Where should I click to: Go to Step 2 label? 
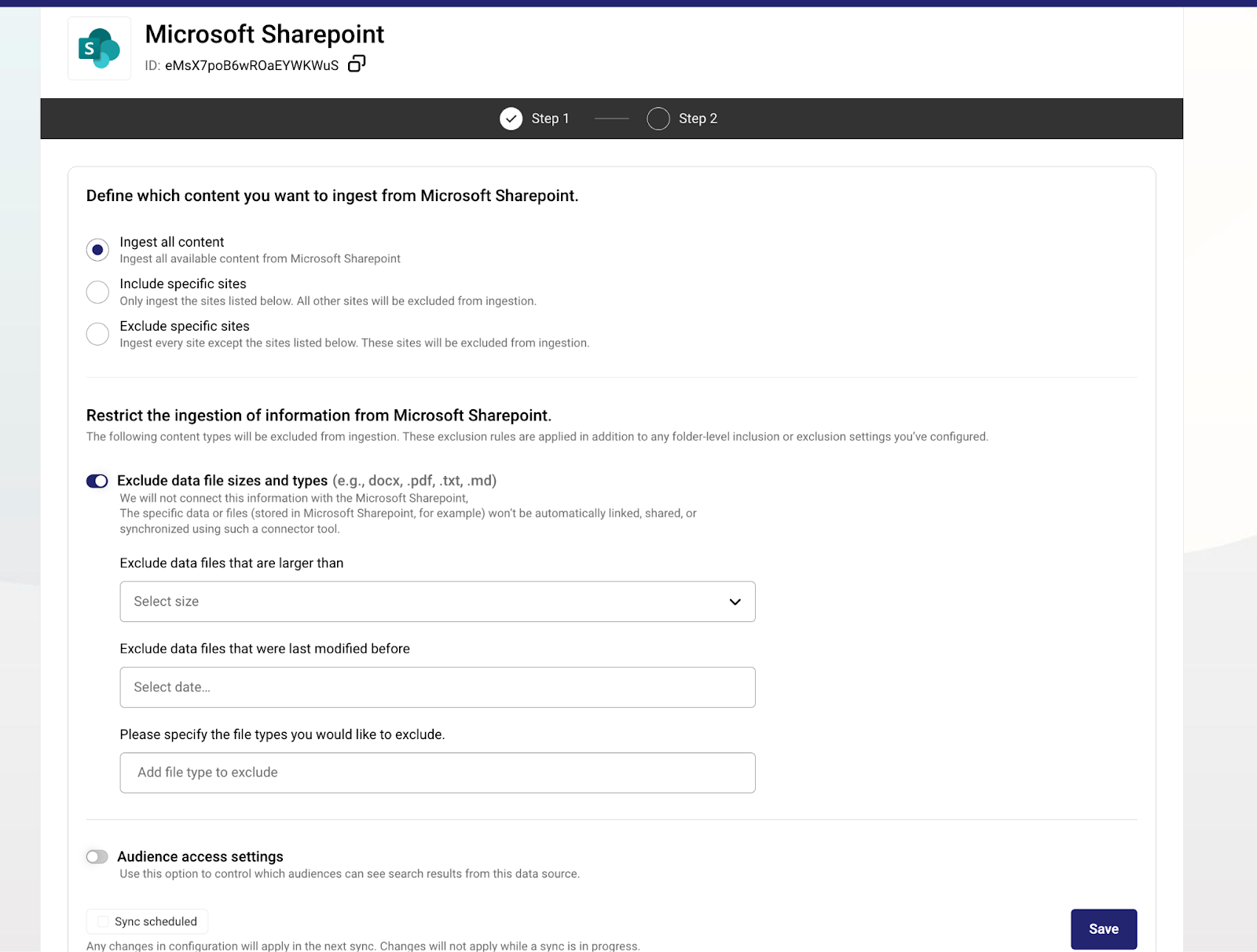point(698,119)
